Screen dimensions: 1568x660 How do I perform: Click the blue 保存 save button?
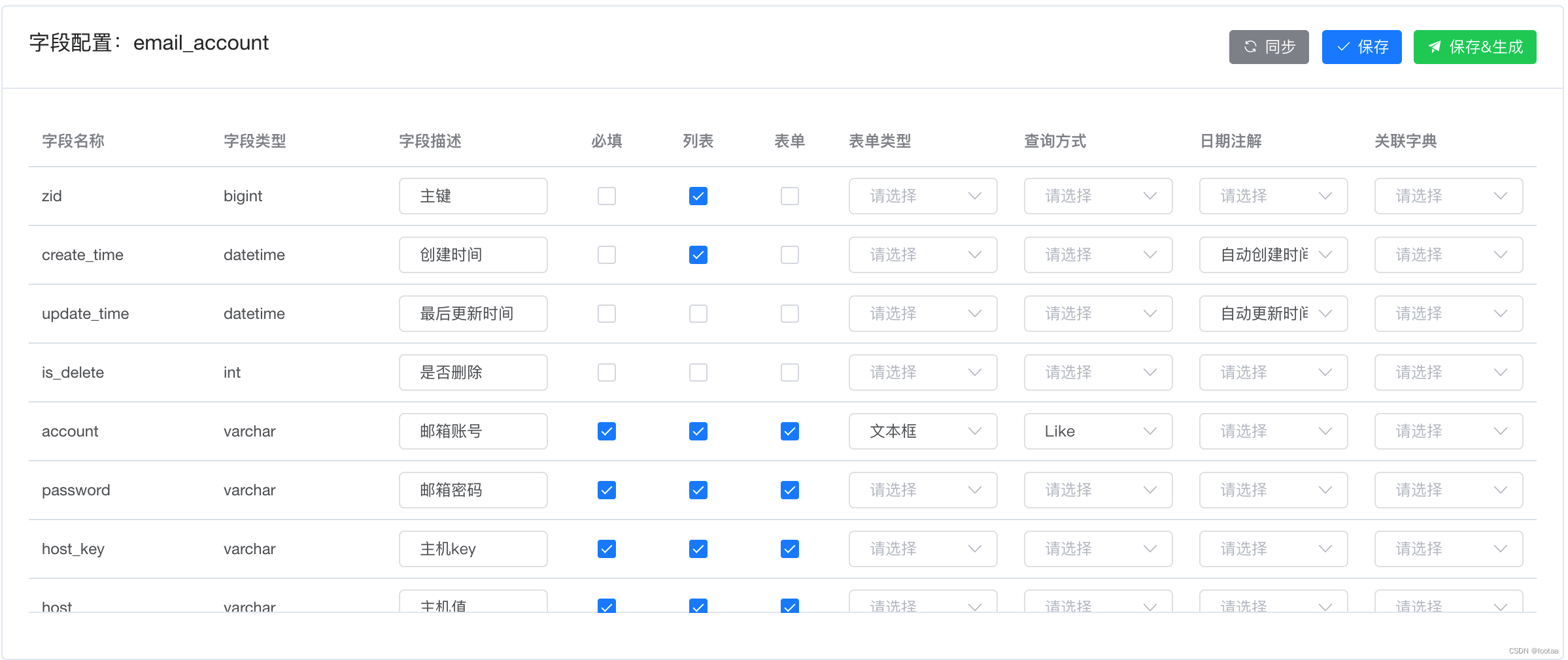coord(1361,47)
